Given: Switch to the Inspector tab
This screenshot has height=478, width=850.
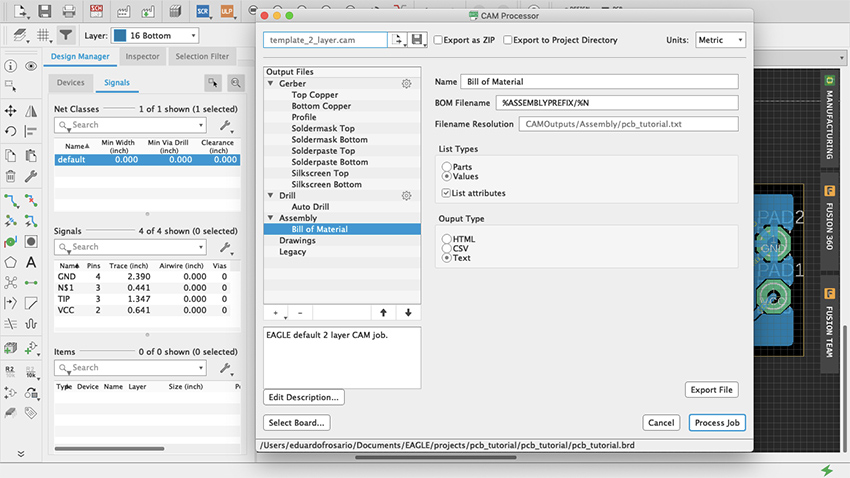Looking at the screenshot, I should point(143,56).
